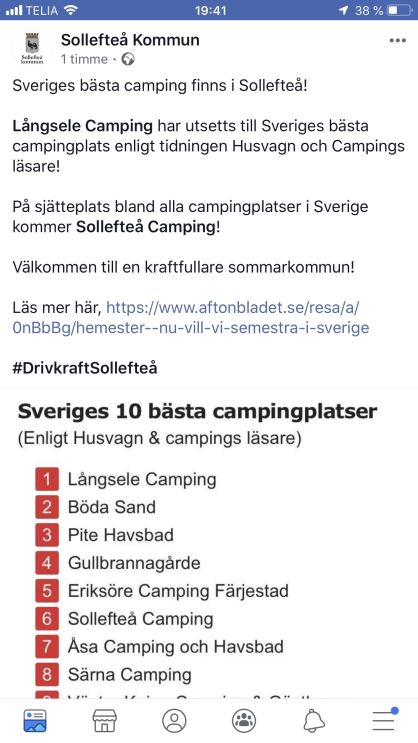418x743 pixels.
Task: Tap the Sollefteå Kommun profile picture
Action: [32, 50]
